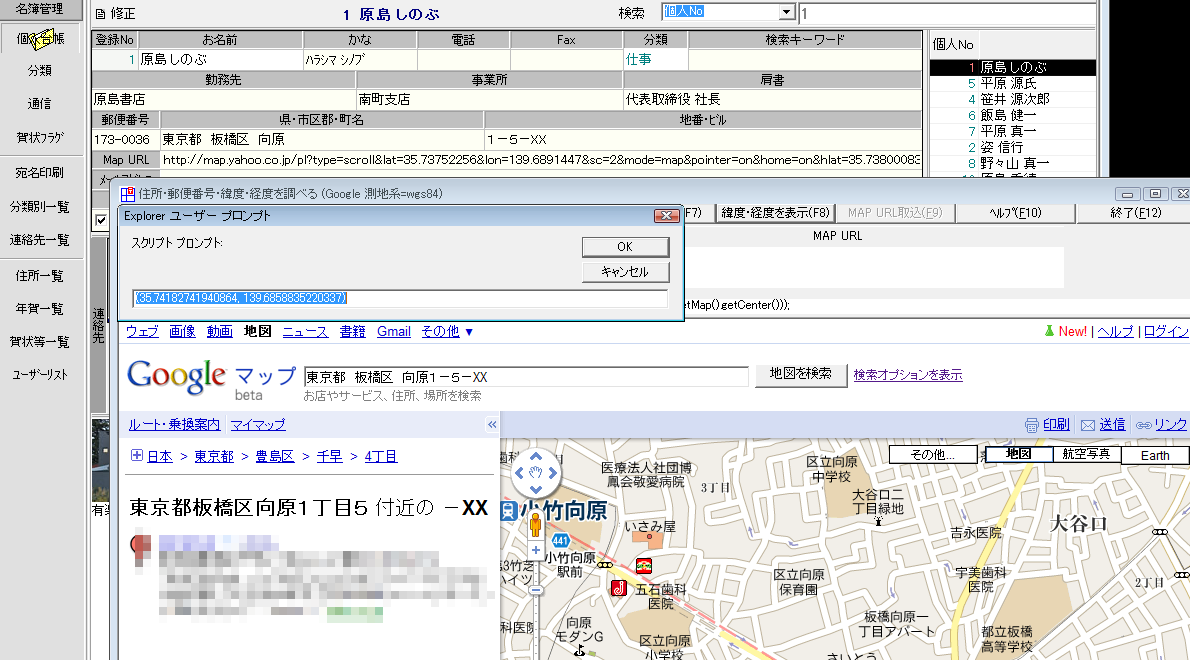Open 通信 in the sidebar
The width and height of the screenshot is (1190, 660).
[x=40, y=104]
